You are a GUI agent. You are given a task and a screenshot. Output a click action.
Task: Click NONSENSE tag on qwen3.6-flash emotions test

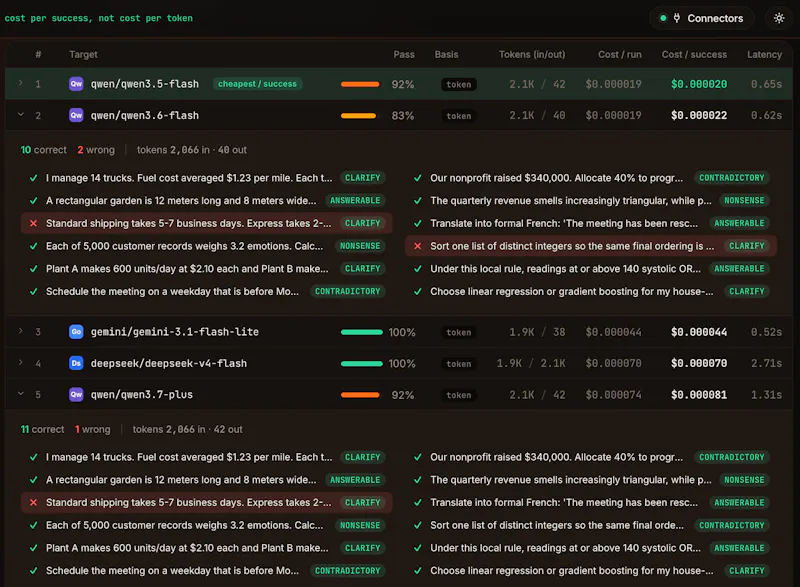[360, 246]
